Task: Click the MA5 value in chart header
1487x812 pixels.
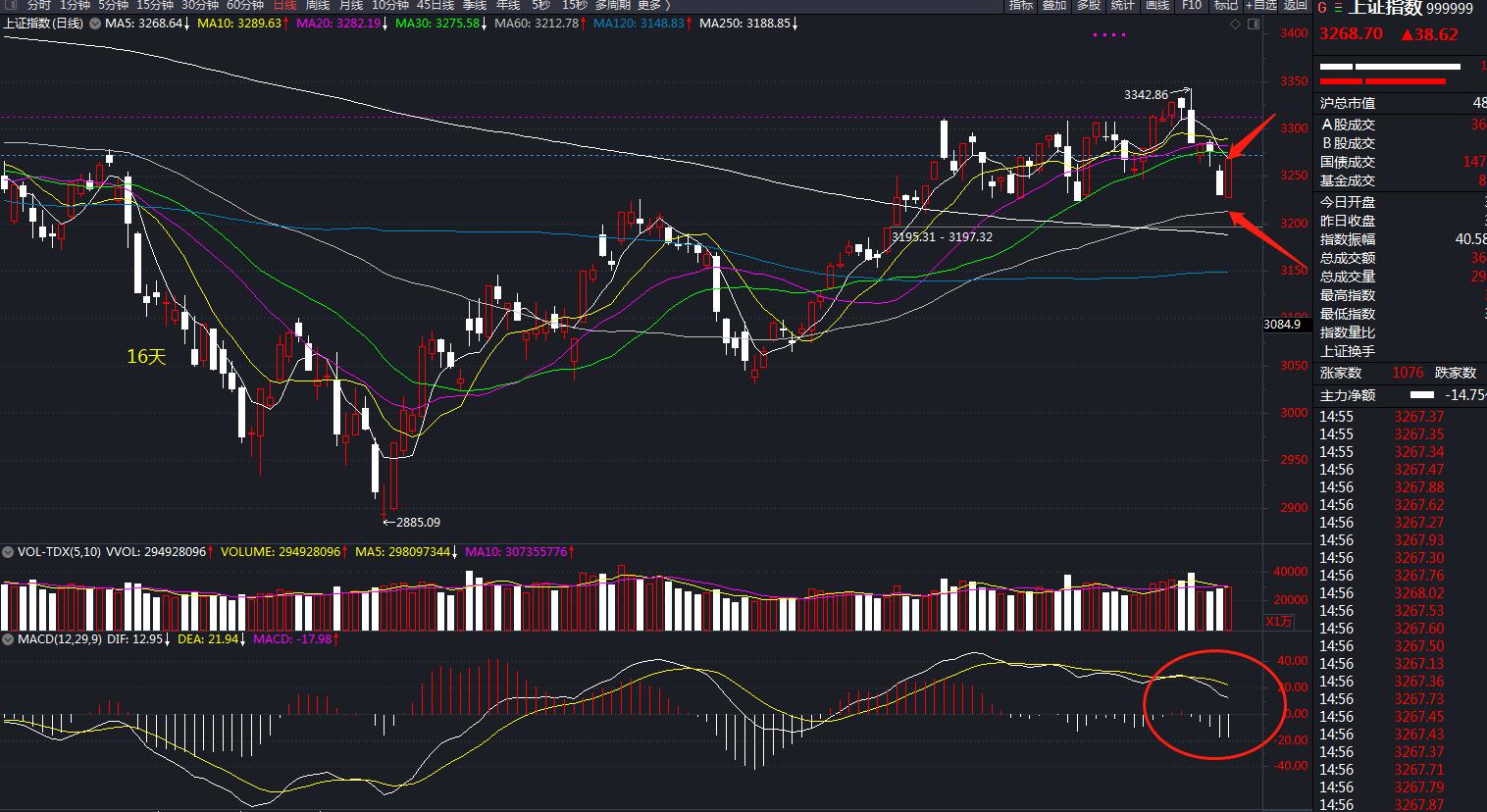Action: coord(144,24)
